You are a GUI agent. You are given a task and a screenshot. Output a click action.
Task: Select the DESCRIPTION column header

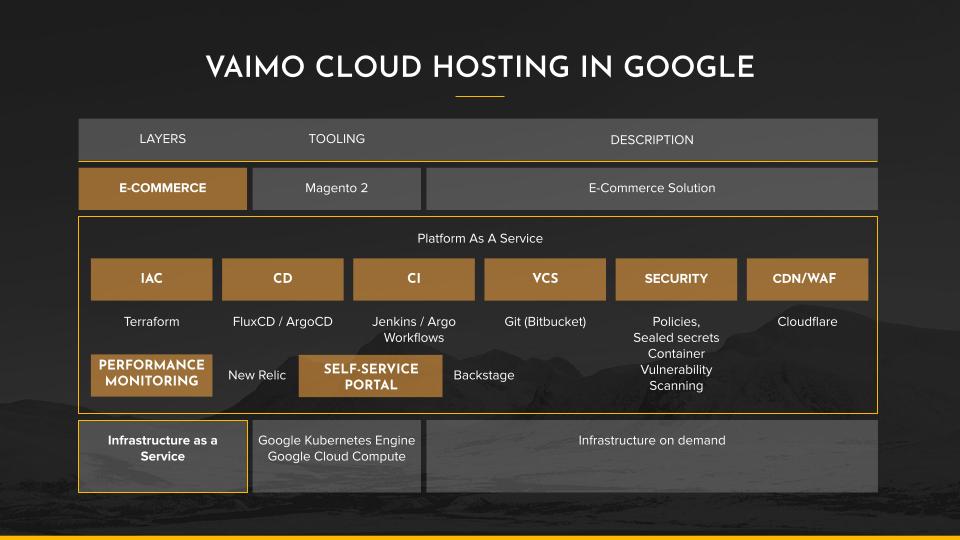pyautogui.click(x=652, y=140)
